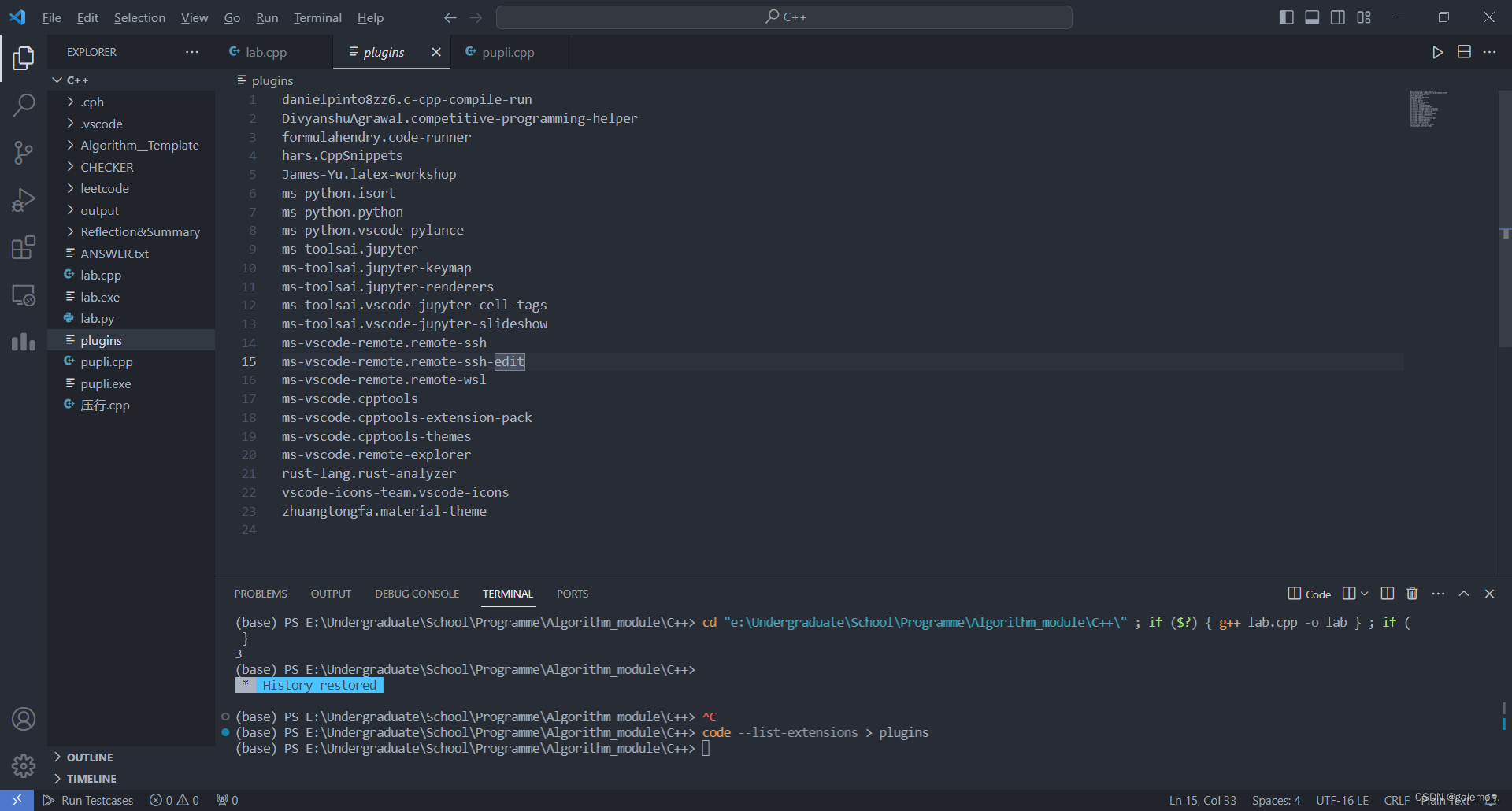
Task: Open the Remote Explorer icon
Action: [24, 295]
